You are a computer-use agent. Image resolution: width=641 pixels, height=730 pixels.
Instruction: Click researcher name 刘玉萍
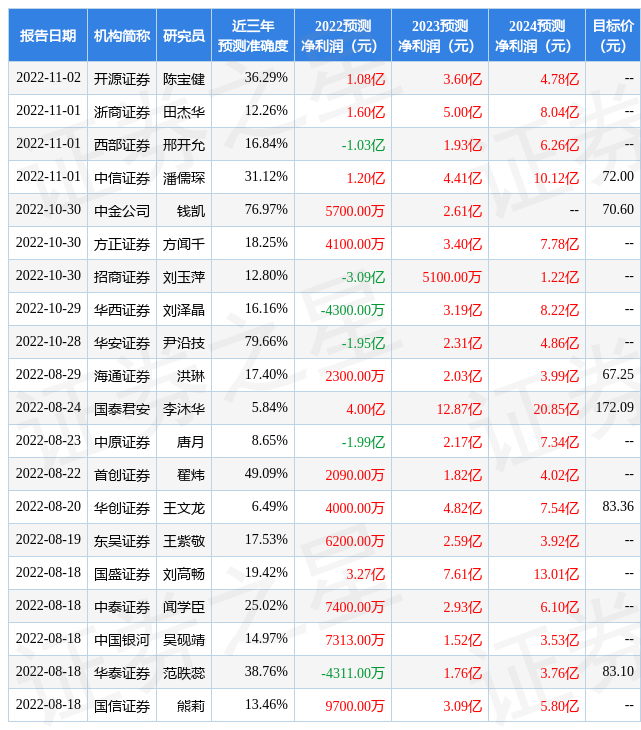click(184, 277)
